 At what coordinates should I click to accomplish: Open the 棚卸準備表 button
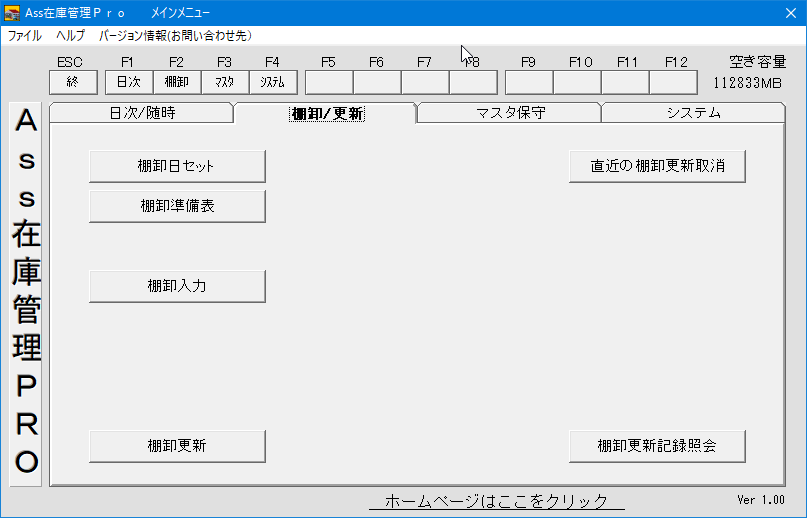[x=177, y=206]
